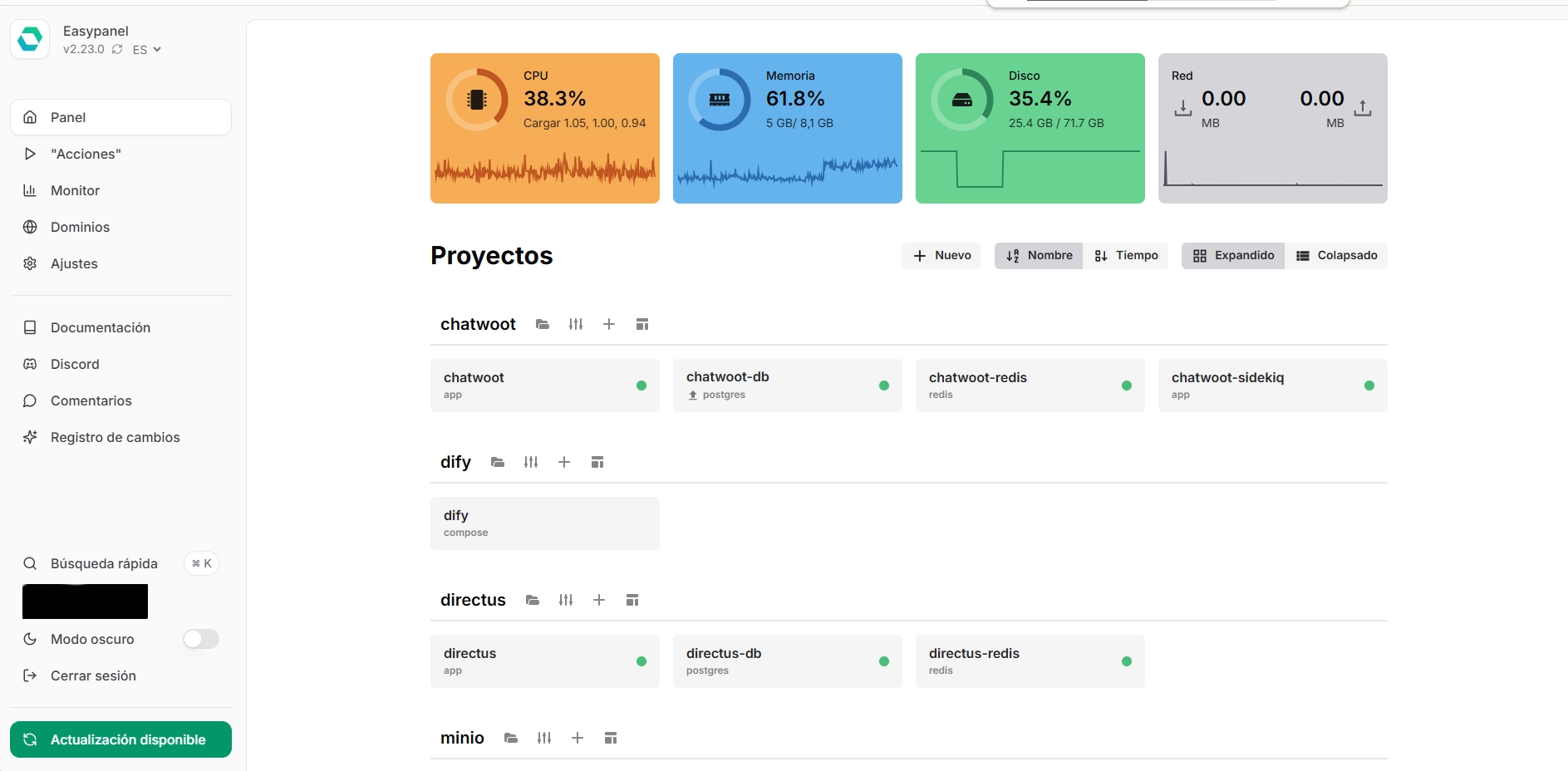Screen dimensions: 1568x771
Task: Sort projects by Tiempo
Action: click(x=1126, y=256)
